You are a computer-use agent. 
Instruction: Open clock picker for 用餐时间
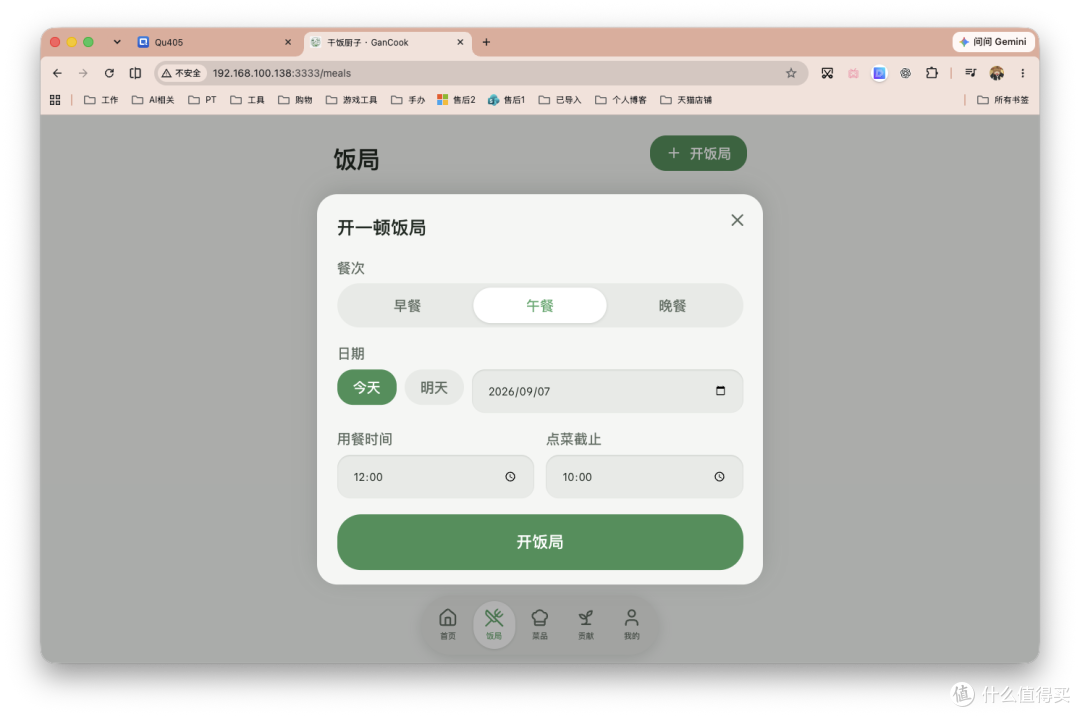tap(510, 477)
